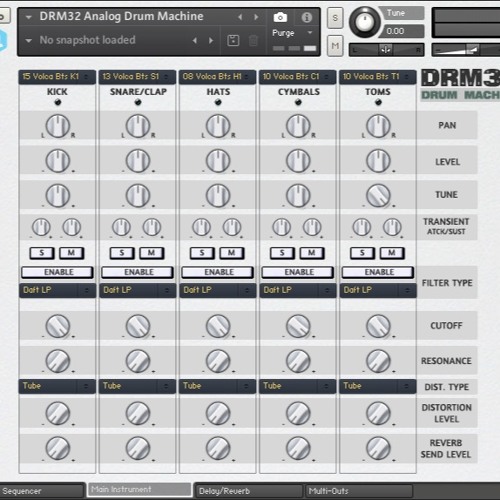Load the next snapshot arrow

pos(211,41)
